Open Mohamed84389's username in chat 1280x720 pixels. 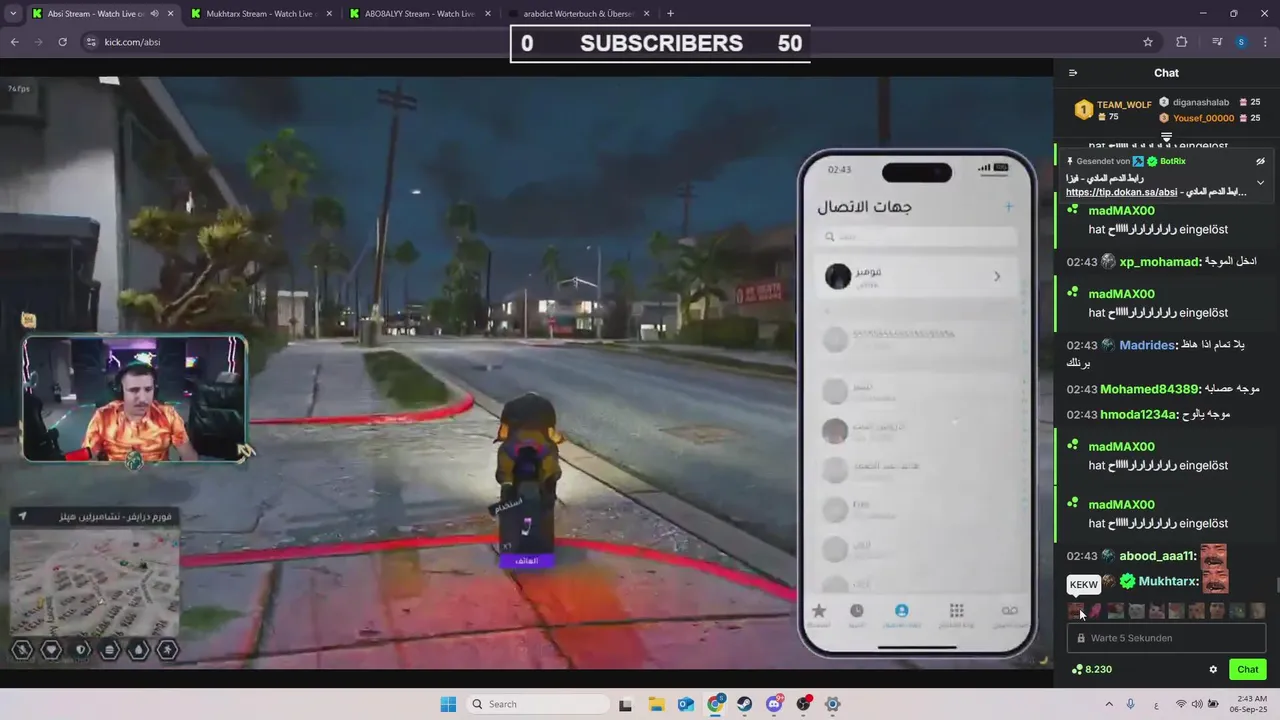coord(1149,389)
